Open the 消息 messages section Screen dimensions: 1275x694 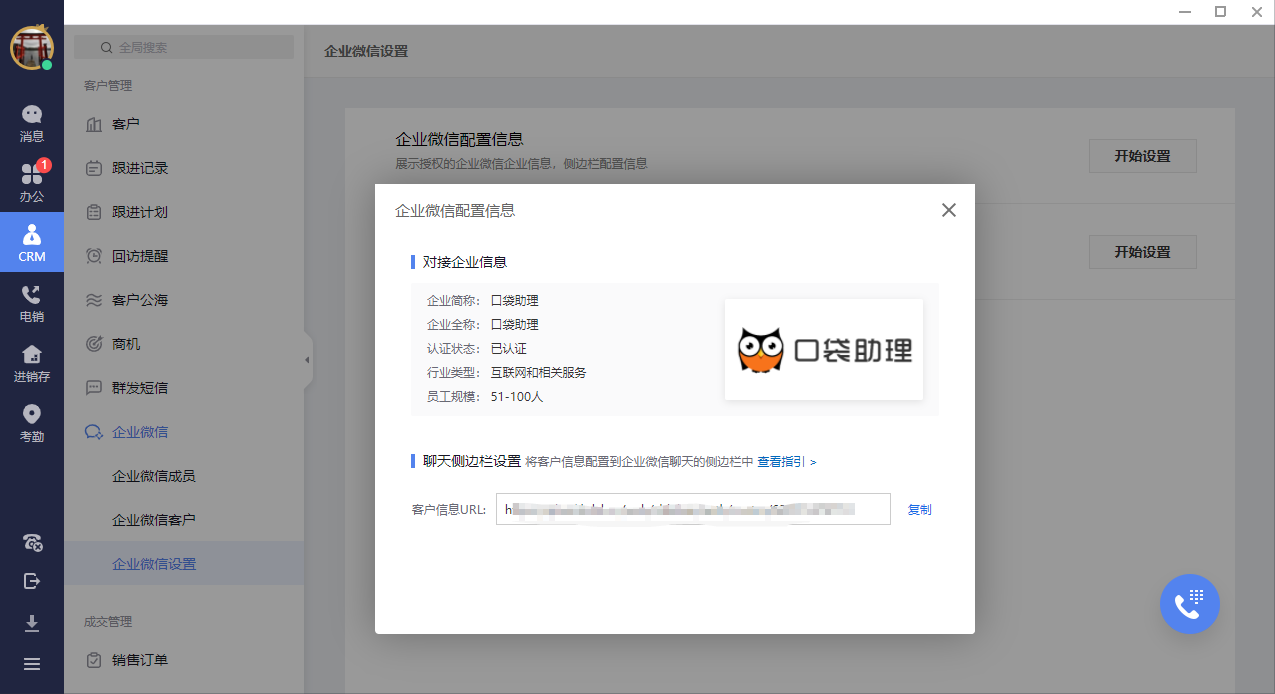pos(32,124)
